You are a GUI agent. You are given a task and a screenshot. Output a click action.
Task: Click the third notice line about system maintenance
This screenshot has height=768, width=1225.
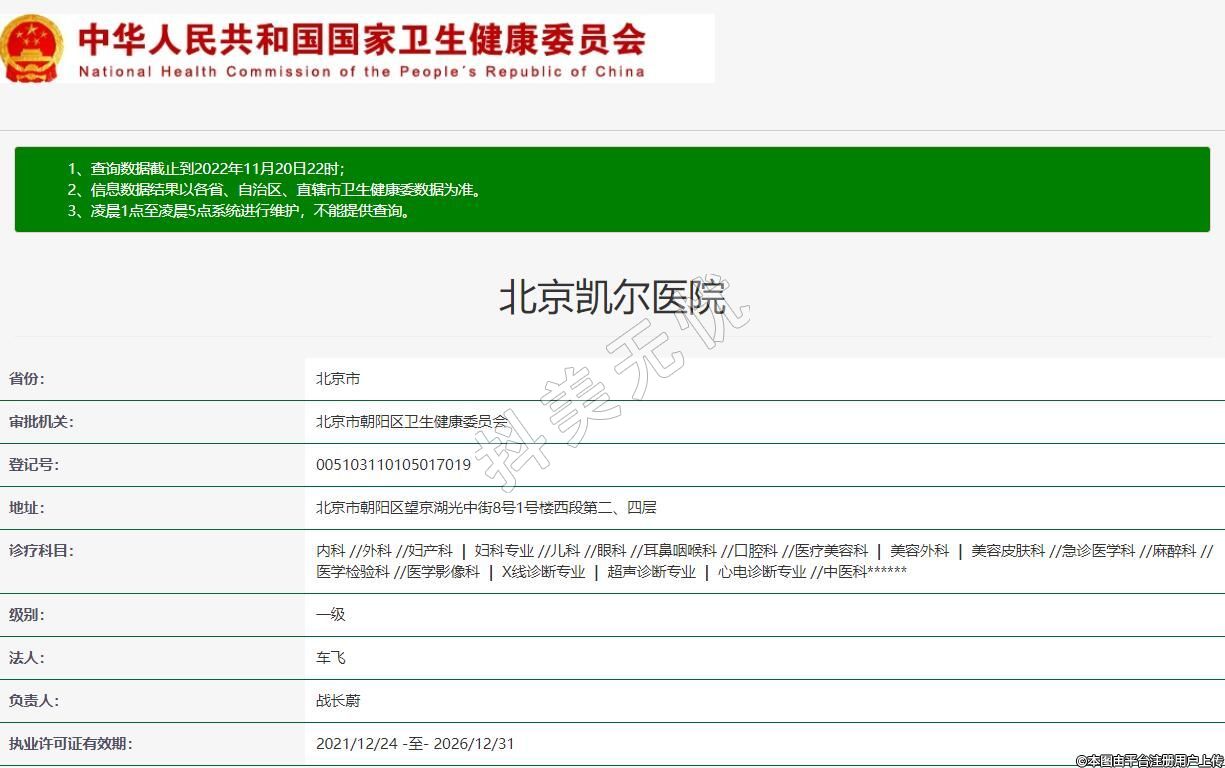pos(240,211)
